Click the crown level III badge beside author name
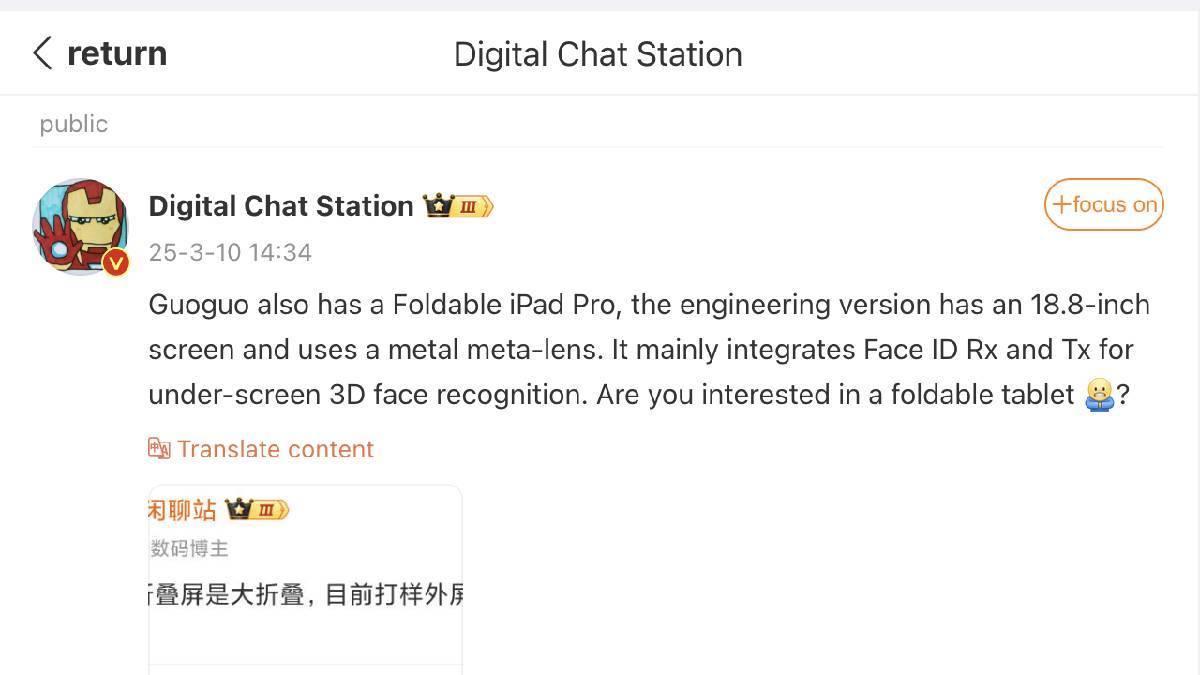 tap(458, 207)
